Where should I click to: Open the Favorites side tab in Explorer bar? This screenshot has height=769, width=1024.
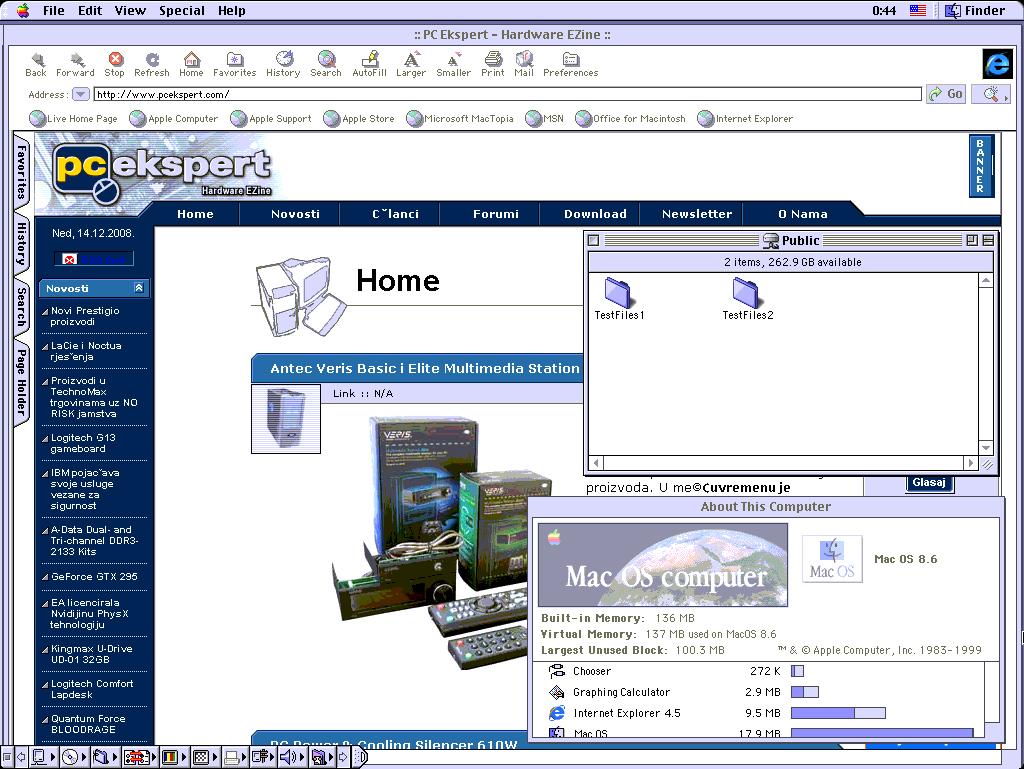22,172
